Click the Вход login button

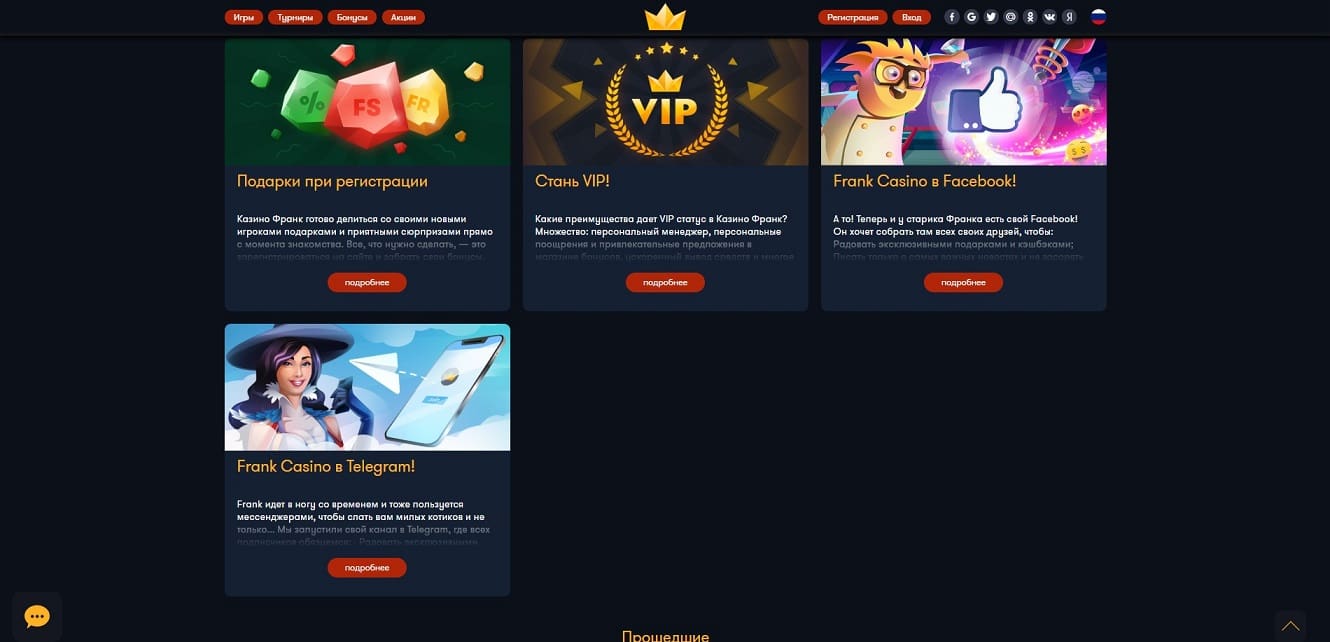coord(912,17)
